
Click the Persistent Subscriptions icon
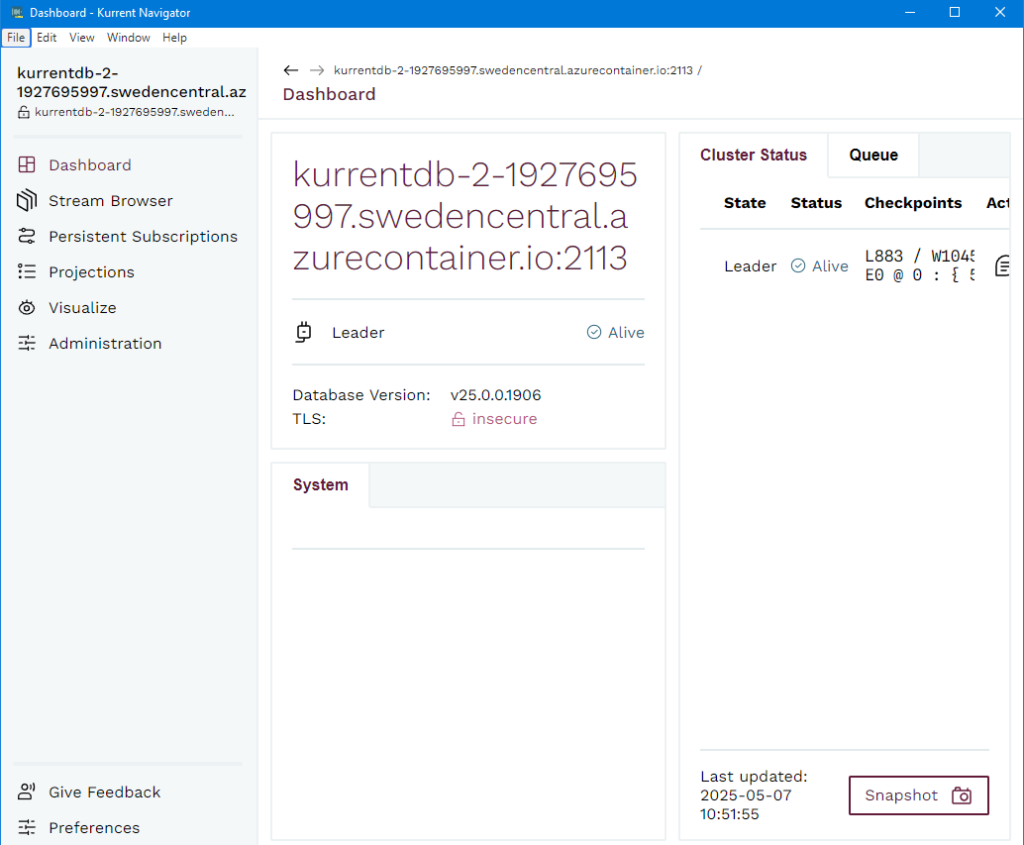[x=27, y=236]
